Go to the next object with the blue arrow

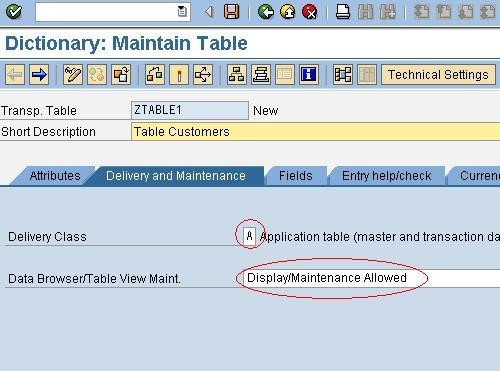click(39, 74)
